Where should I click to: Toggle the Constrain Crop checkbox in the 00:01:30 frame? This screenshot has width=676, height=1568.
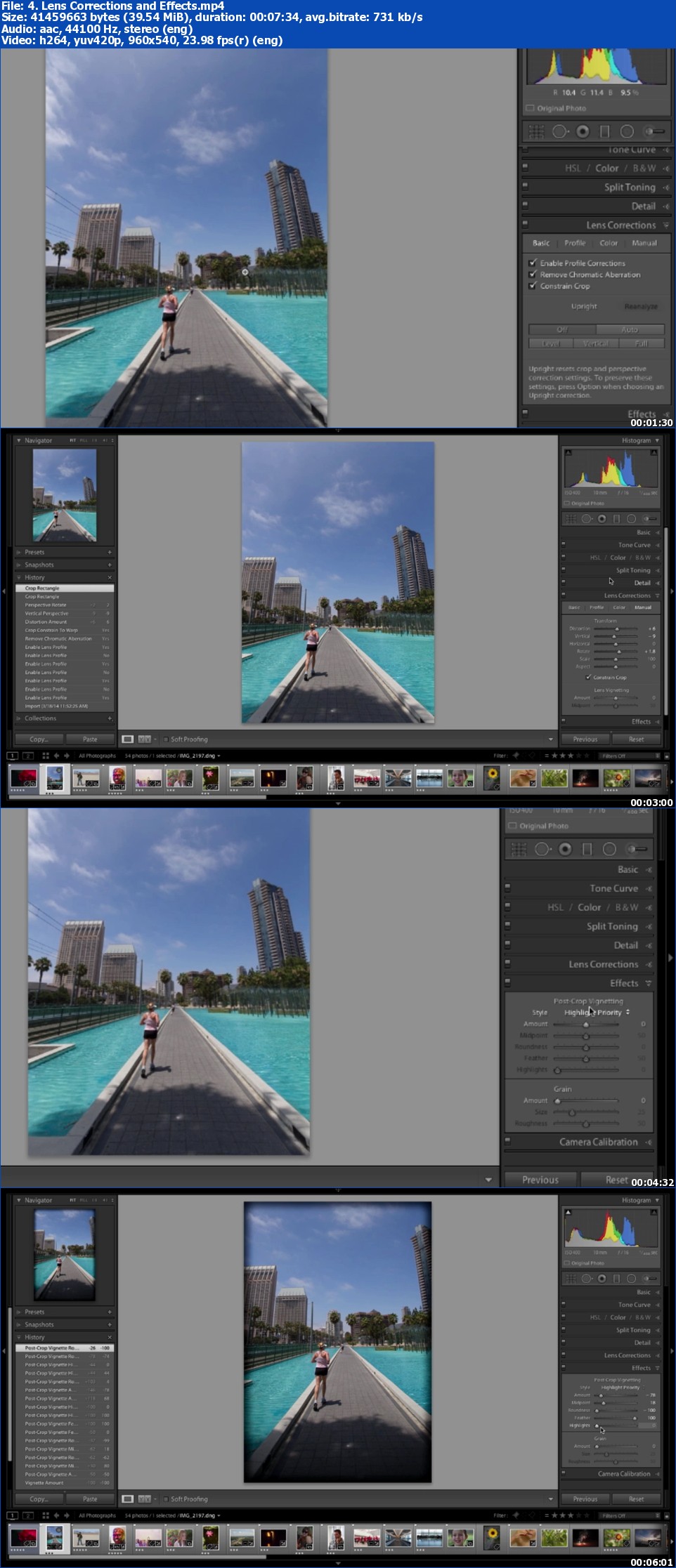pos(533,286)
